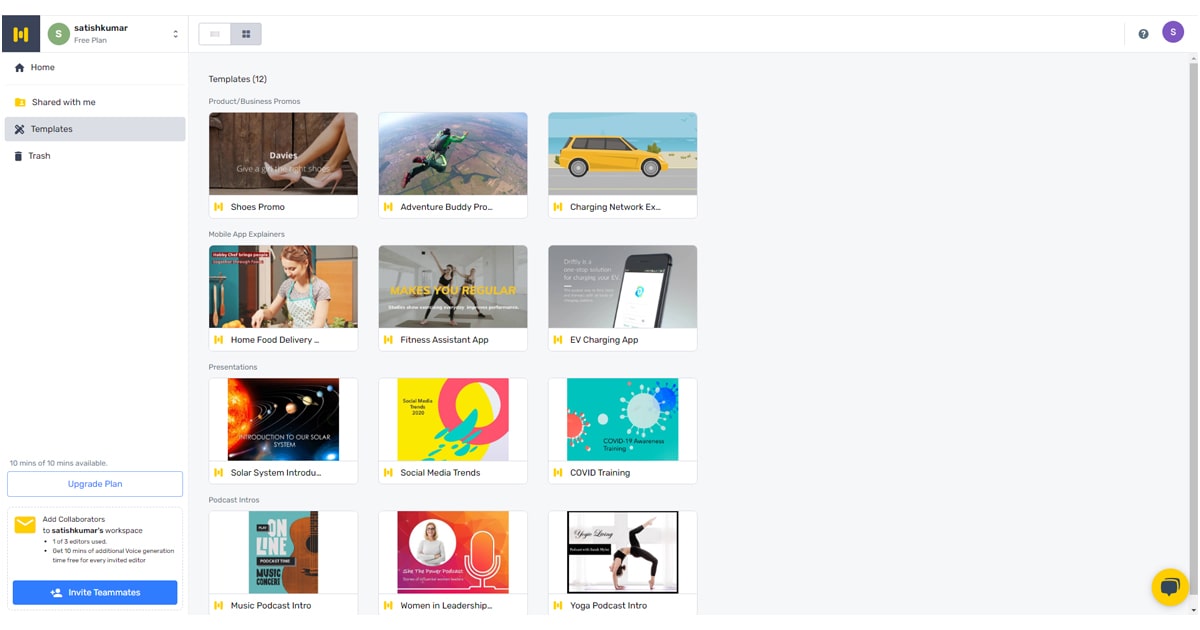Click the Trash bin icon
This screenshot has height=630, width=1200.
coord(19,156)
